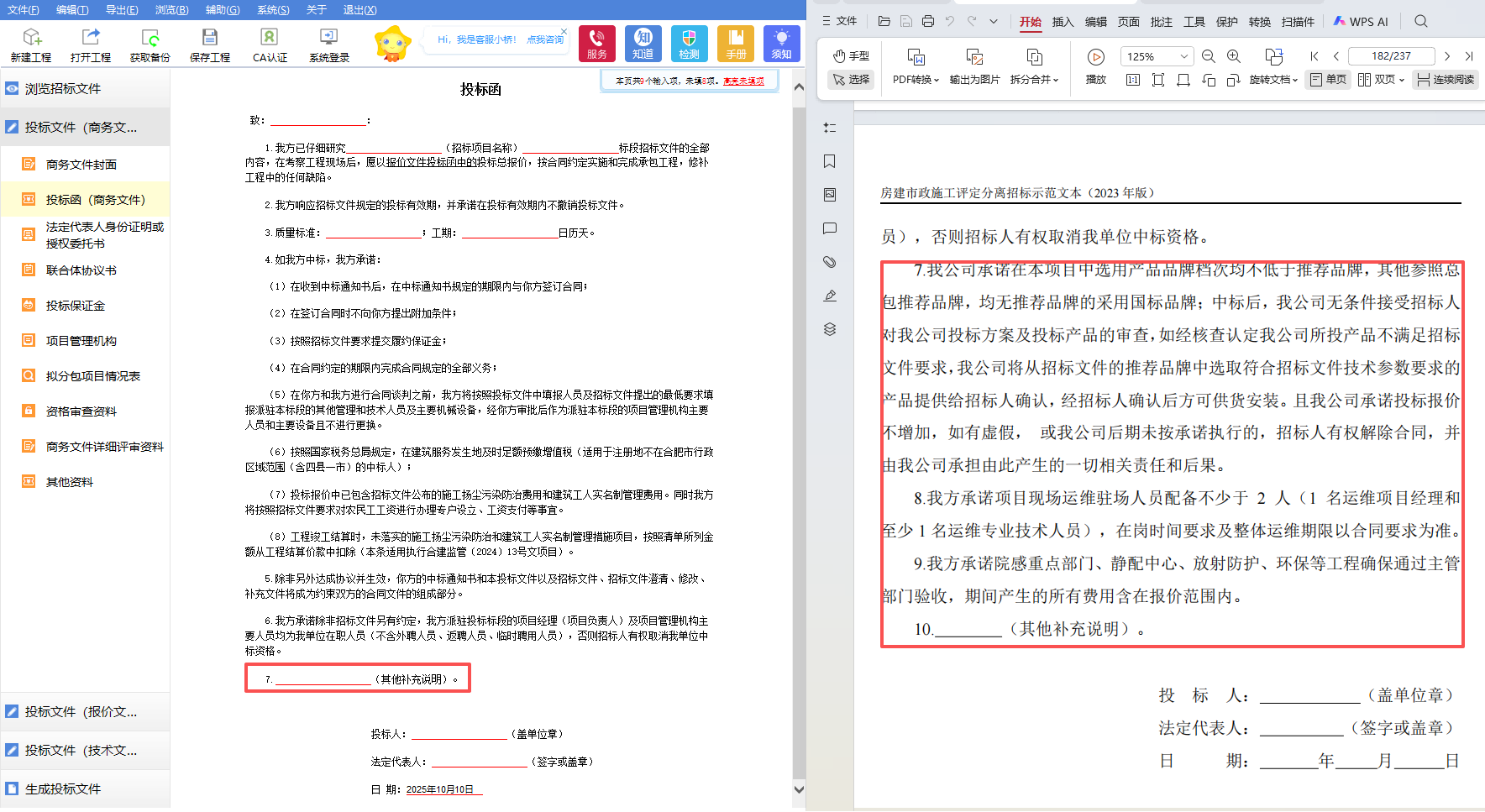
Task: Expand the PDF转换 dropdown
Action: [x=916, y=80]
